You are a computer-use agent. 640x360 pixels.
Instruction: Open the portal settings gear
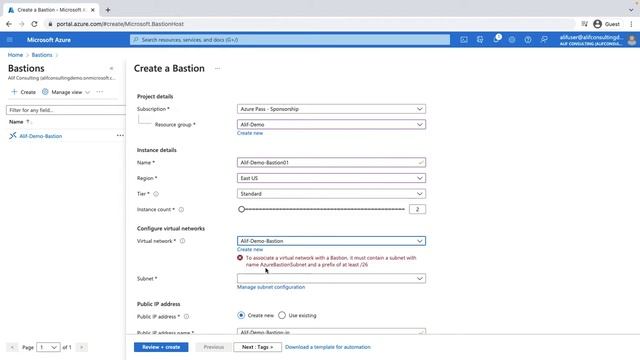tap(512, 40)
